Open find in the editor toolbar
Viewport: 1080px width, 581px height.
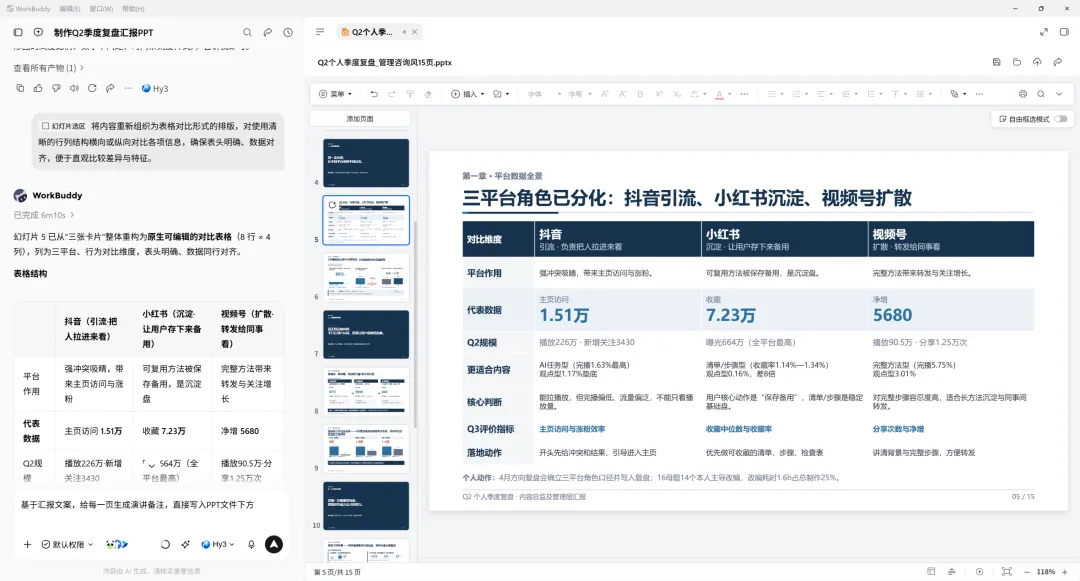1041,94
